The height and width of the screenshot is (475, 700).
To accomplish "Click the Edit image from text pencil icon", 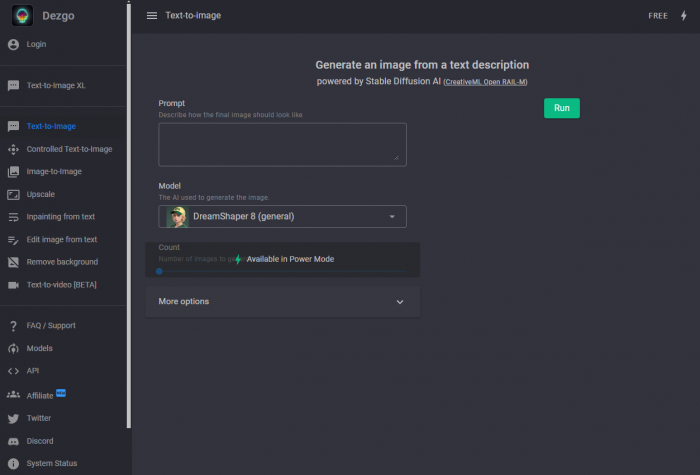I will tap(13, 240).
